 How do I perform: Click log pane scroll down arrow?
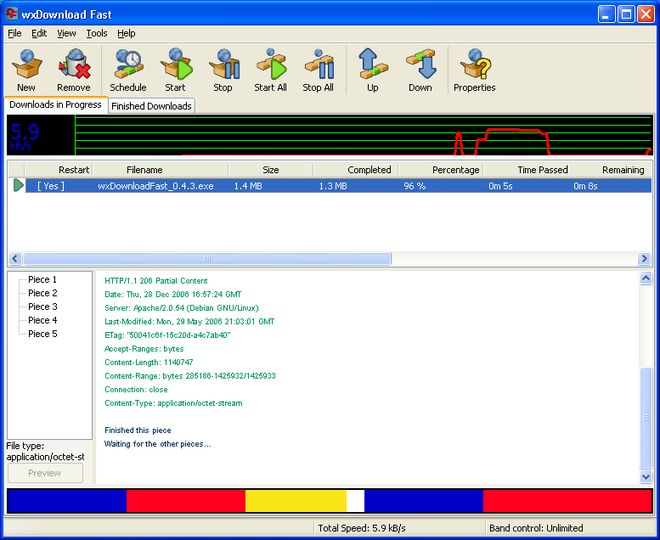pos(646,476)
